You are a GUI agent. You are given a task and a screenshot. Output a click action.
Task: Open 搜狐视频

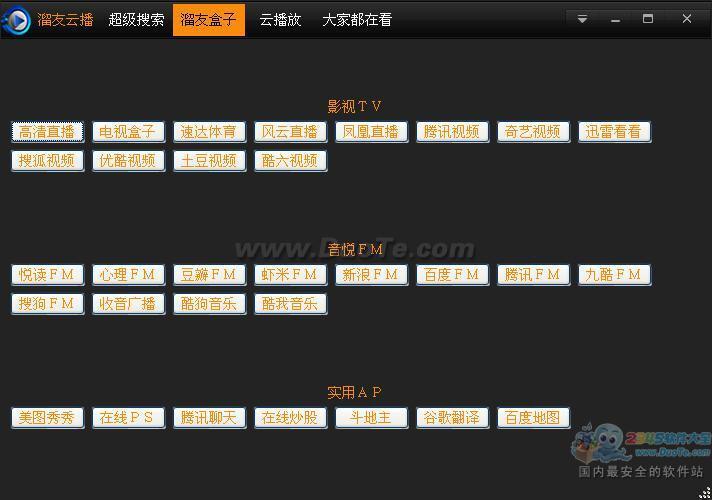[x=47, y=161]
